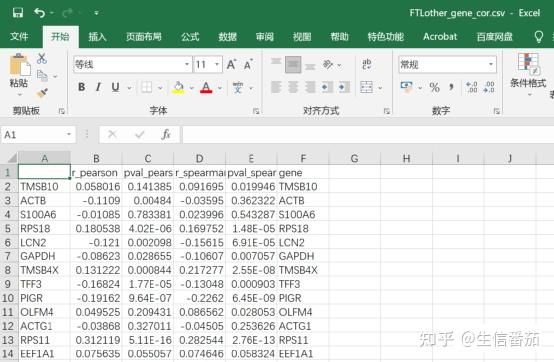Viewport: 554px width, 362px height.
Task: Open the Alignment dialog launcher in 对齐方式 group
Action: [x=387, y=111]
